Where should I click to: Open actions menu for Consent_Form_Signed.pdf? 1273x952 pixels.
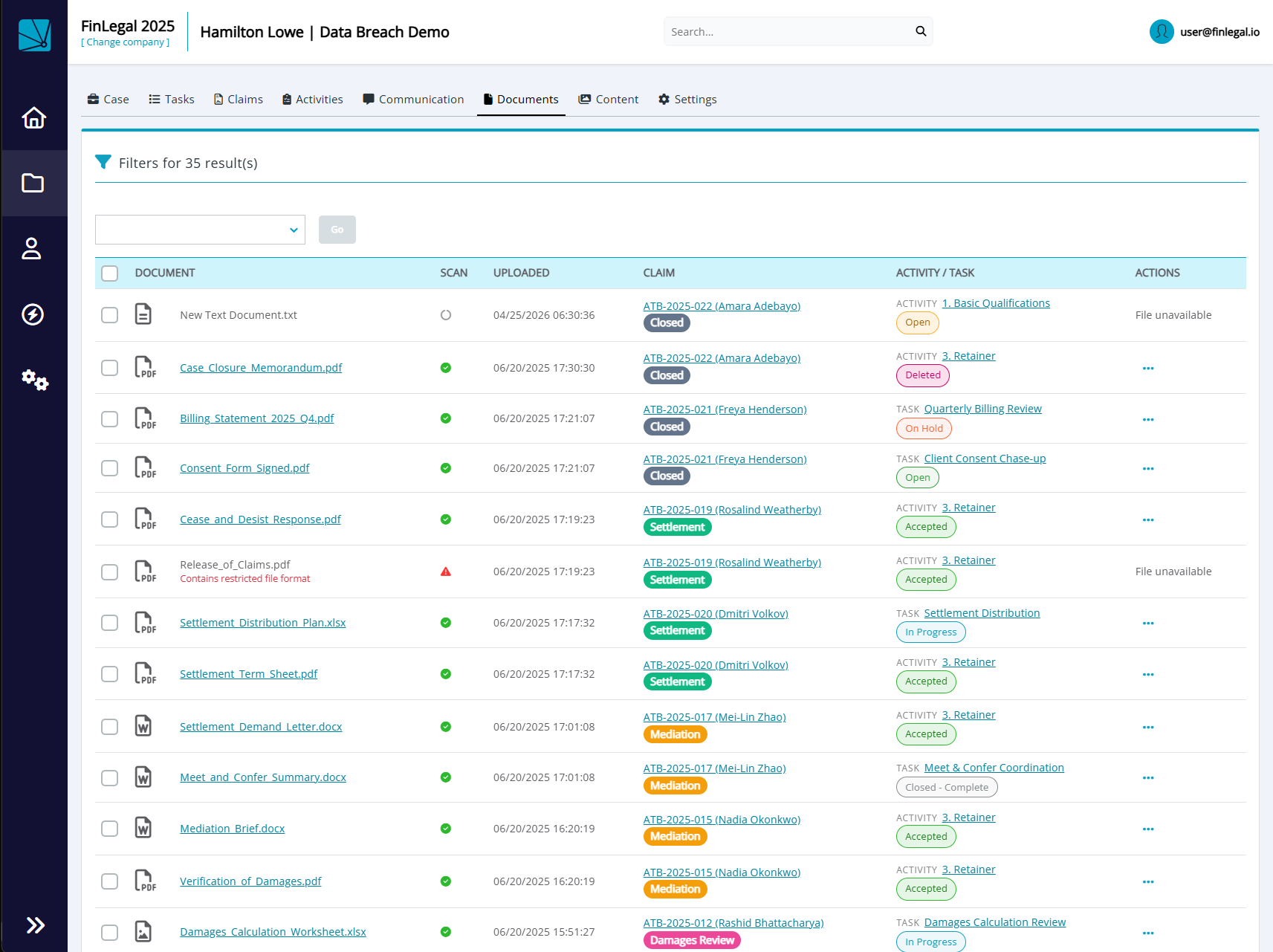tap(1148, 469)
